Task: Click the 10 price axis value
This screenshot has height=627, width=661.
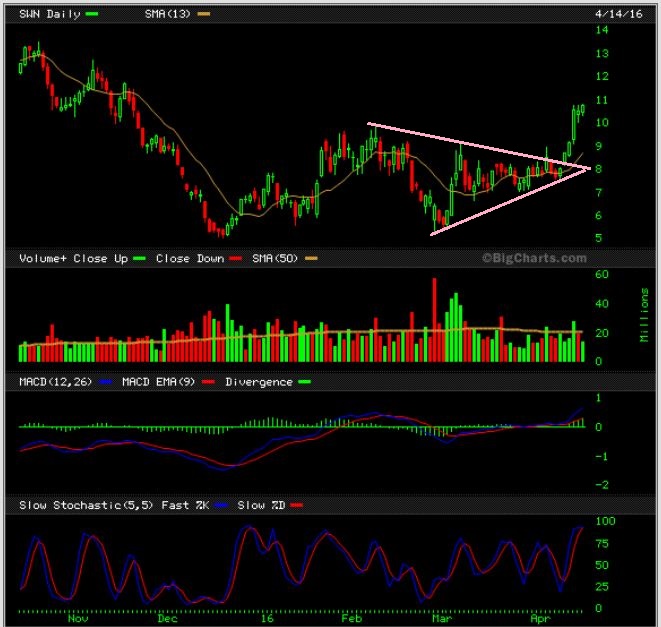Action: point(602,123)
